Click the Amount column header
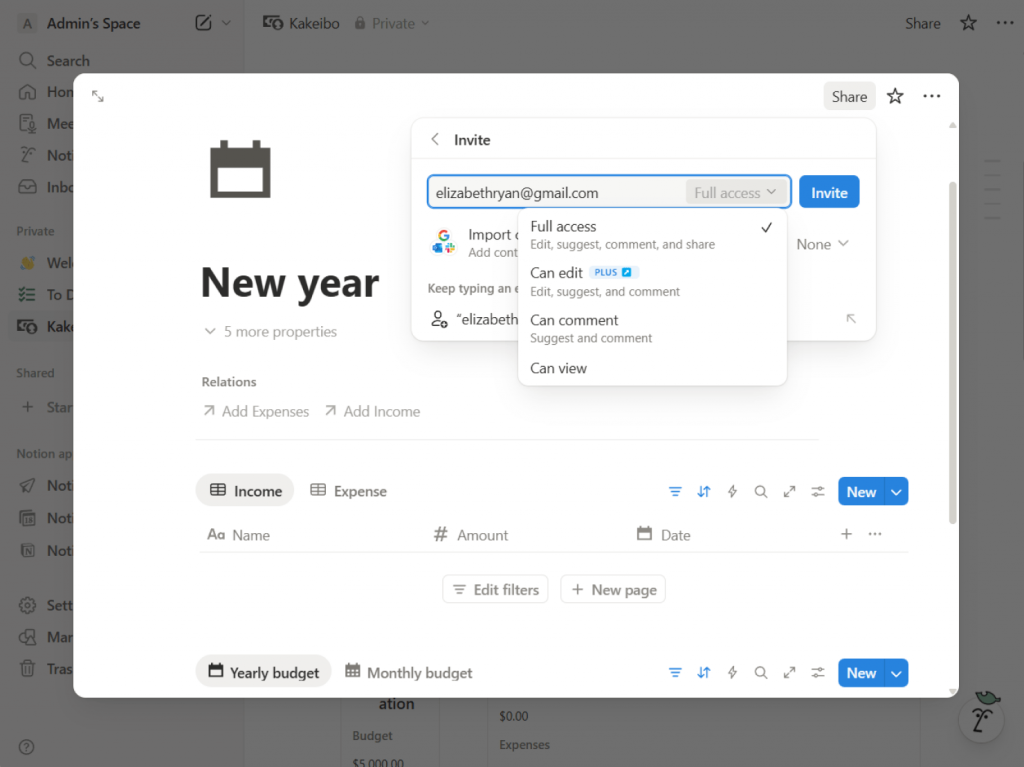1024x767 pixels. [x=471, y=535]
